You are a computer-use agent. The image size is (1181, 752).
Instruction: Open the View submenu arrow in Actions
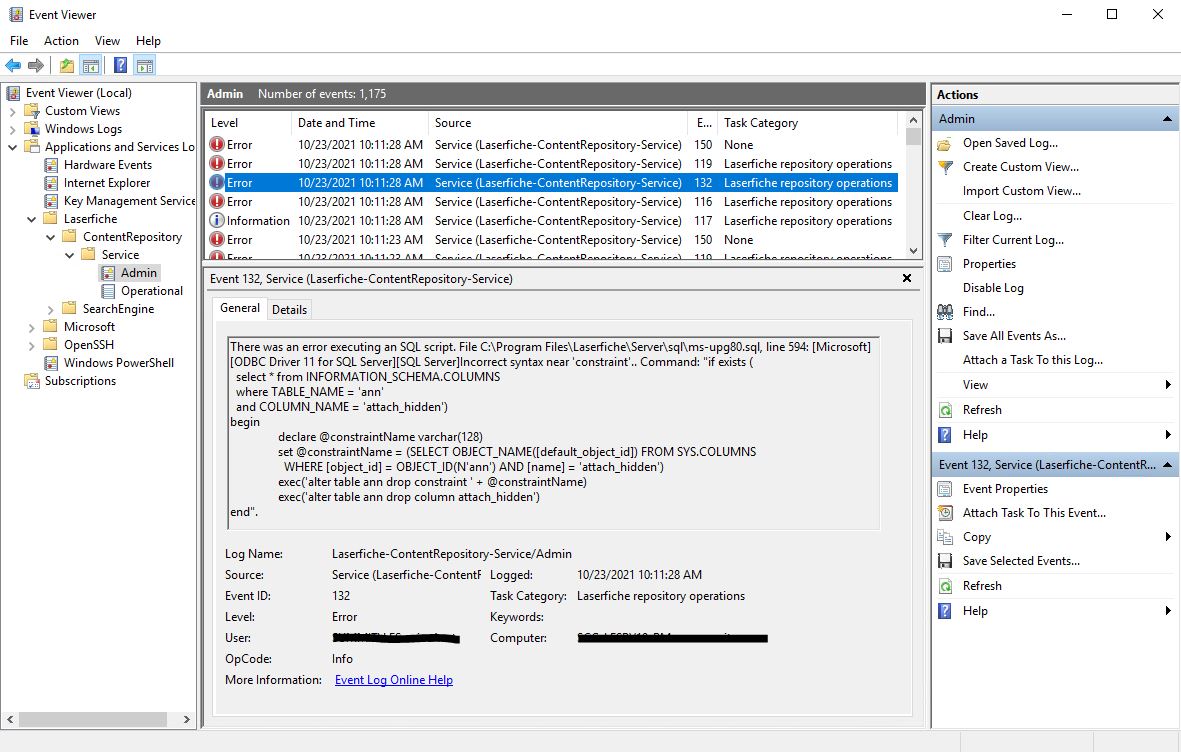[1167, 385]
